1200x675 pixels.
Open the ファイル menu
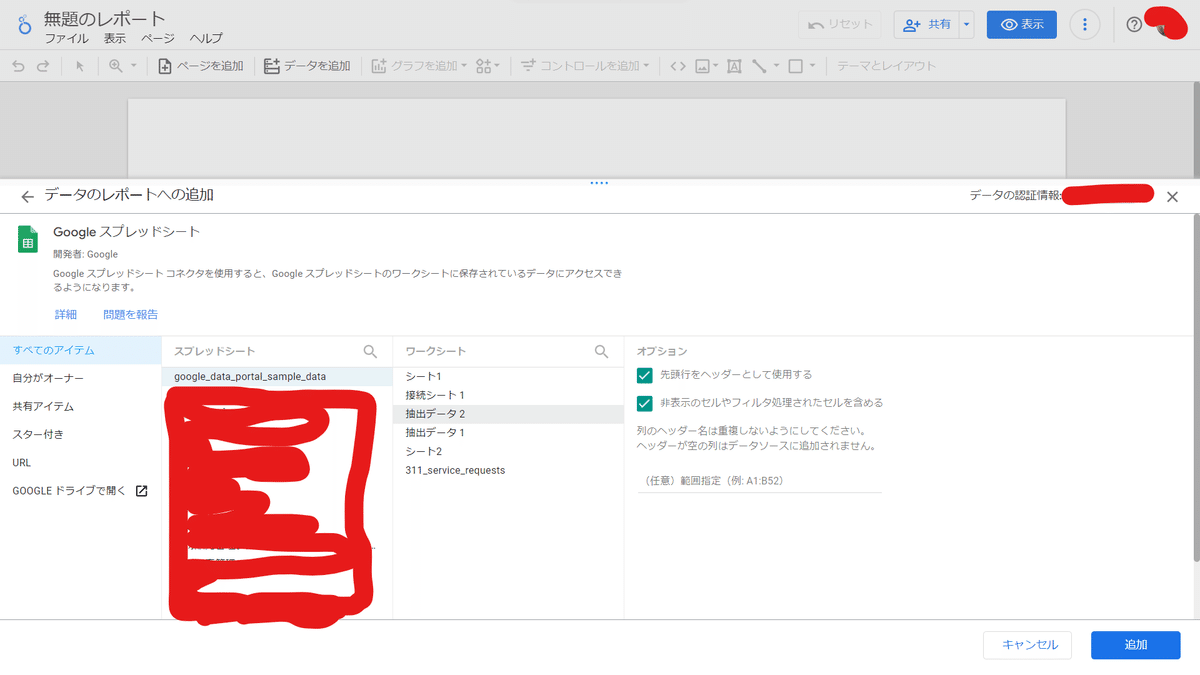tap(66, 38)
